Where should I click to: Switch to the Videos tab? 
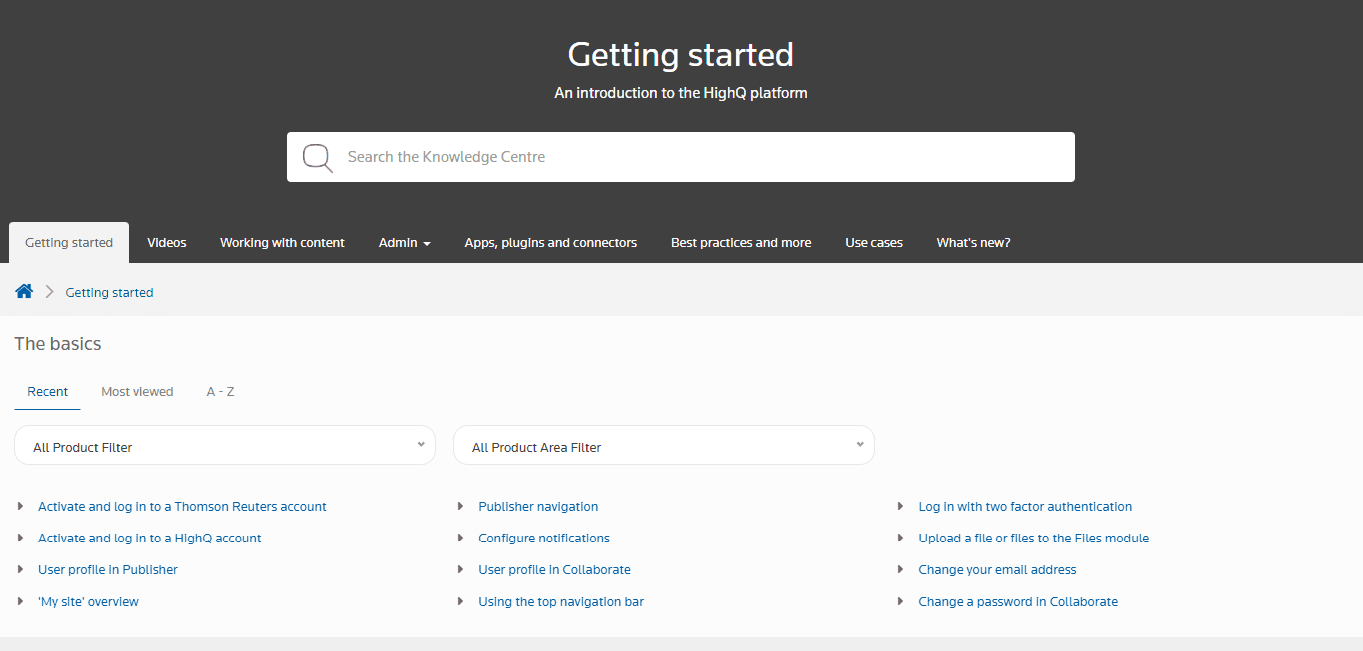pos(166,242)
